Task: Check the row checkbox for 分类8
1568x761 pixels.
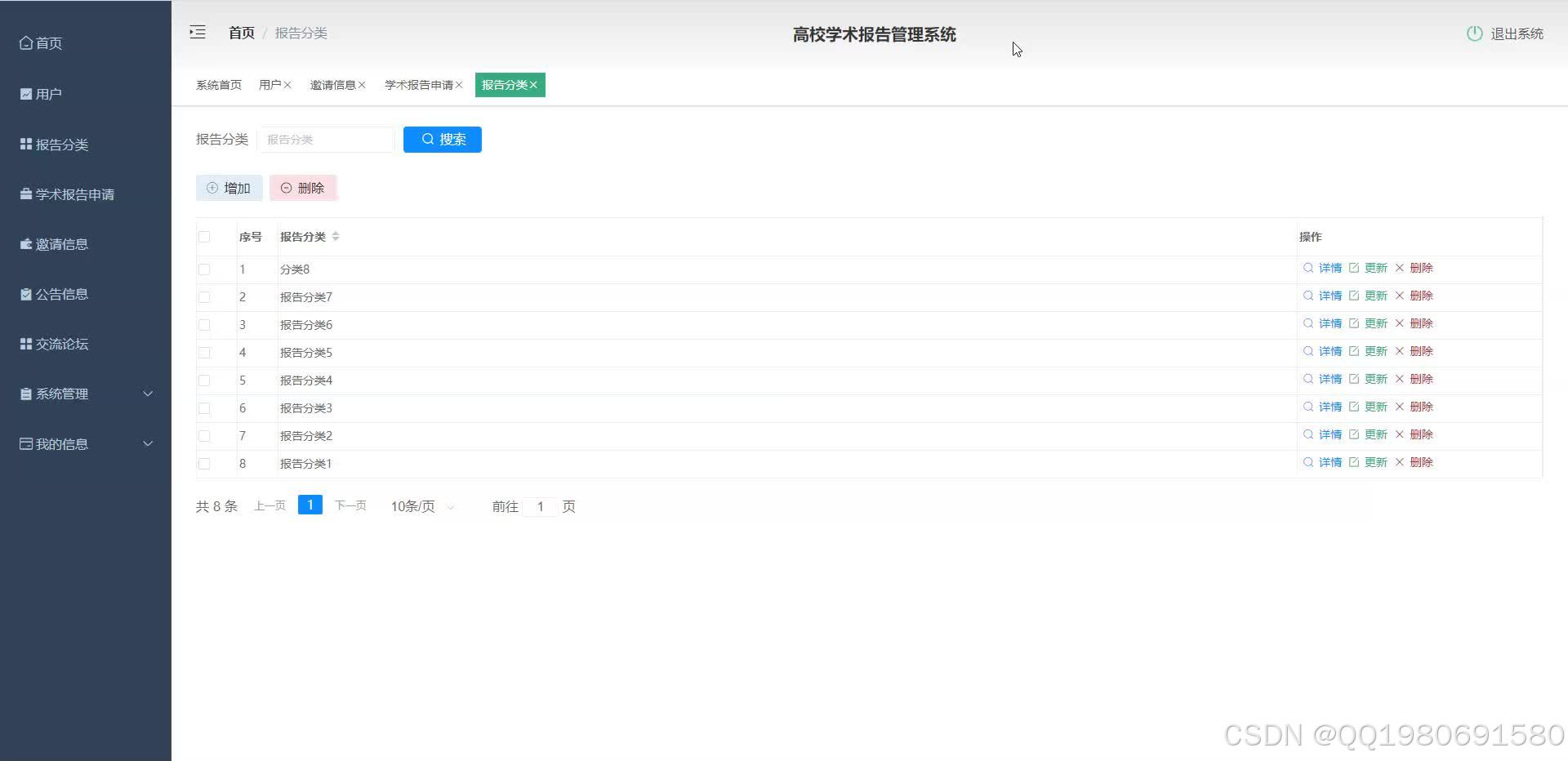Action: point(204,269)
